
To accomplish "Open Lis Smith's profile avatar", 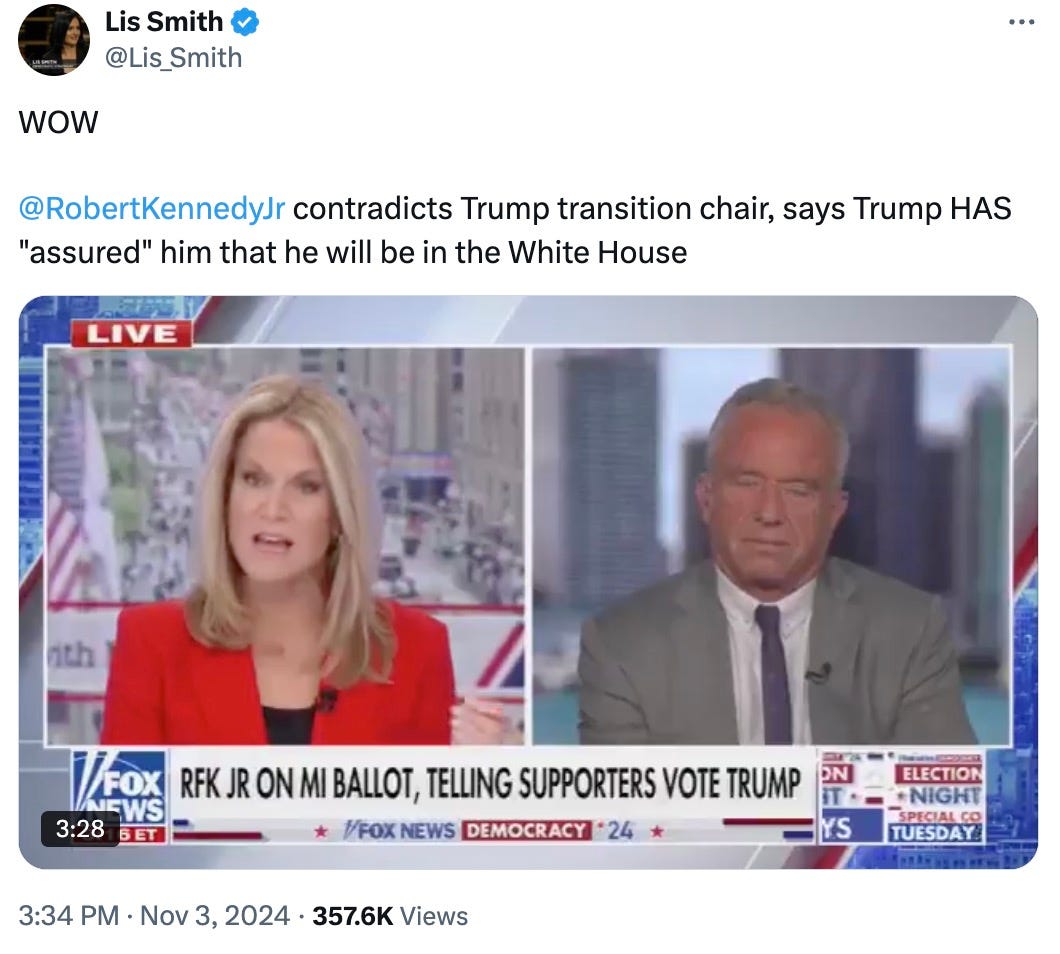I will [x=53, y=40].
